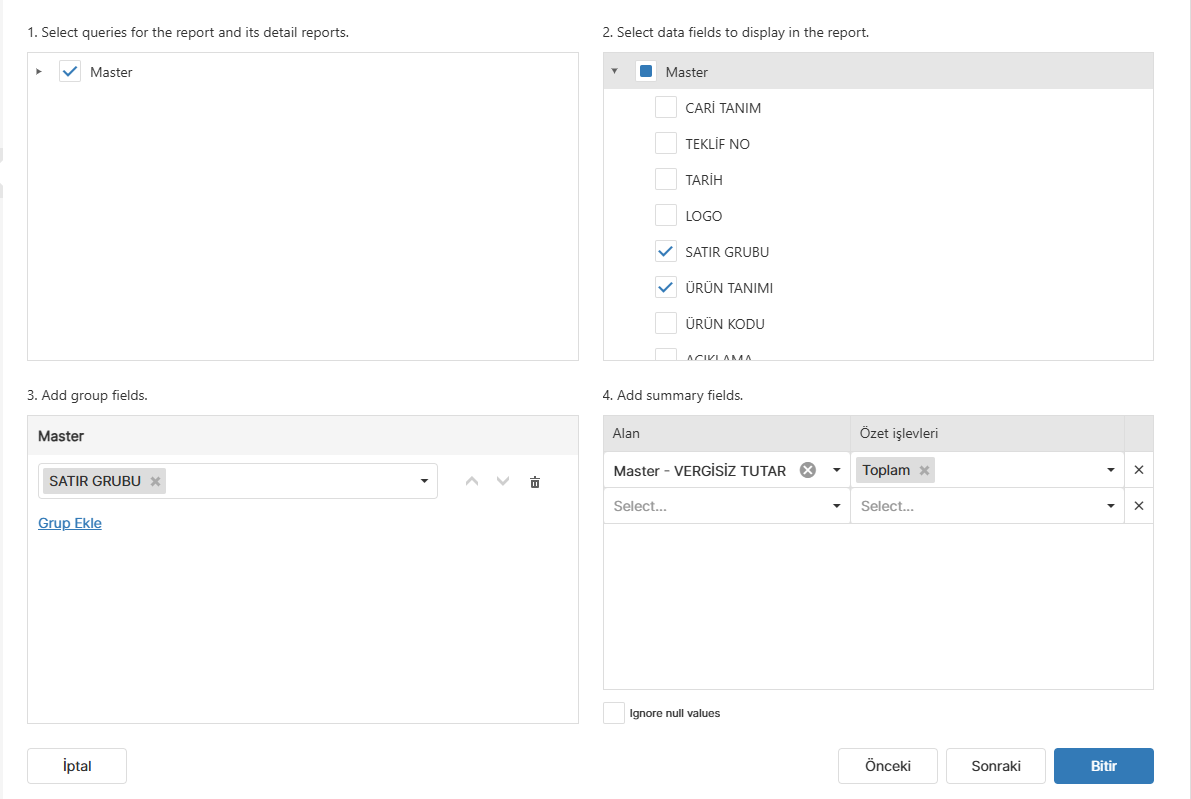The height and width of the screenshot is (799, 1191).
Task: Clear the Master - VERGİSİZ TUTAR field selection
Action: click(x=808, y=470)
